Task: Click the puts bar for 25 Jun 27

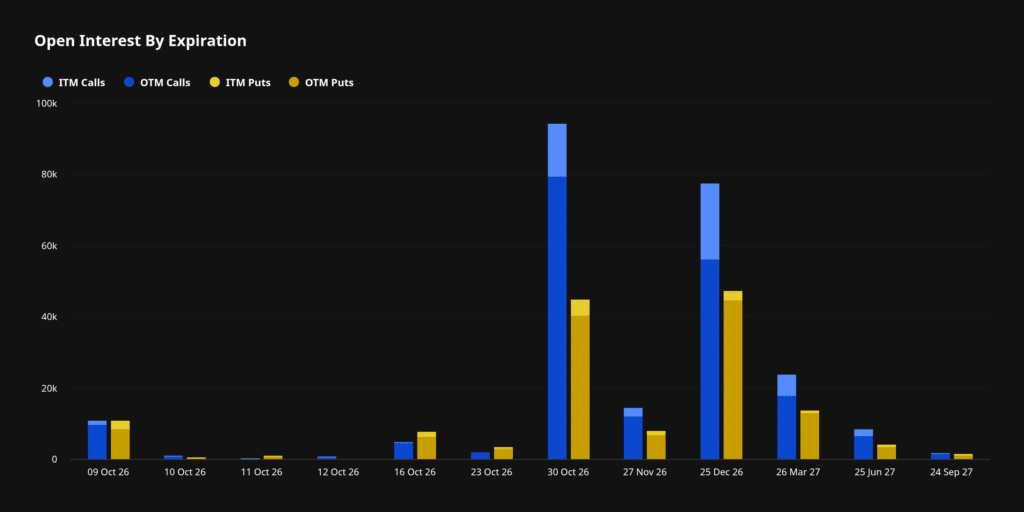Action: point(886,452)
